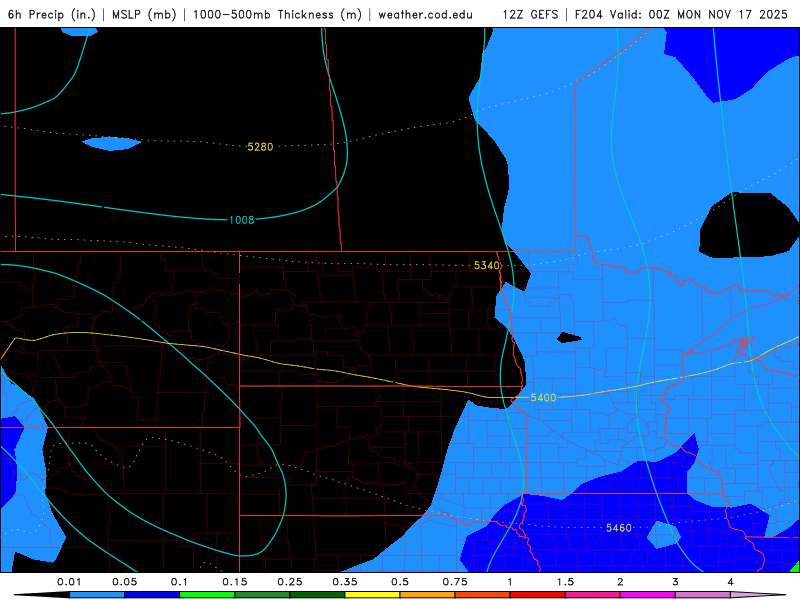Click the '5340' thickness contour label
Screen dimensions: 800x600
[487, 265]
